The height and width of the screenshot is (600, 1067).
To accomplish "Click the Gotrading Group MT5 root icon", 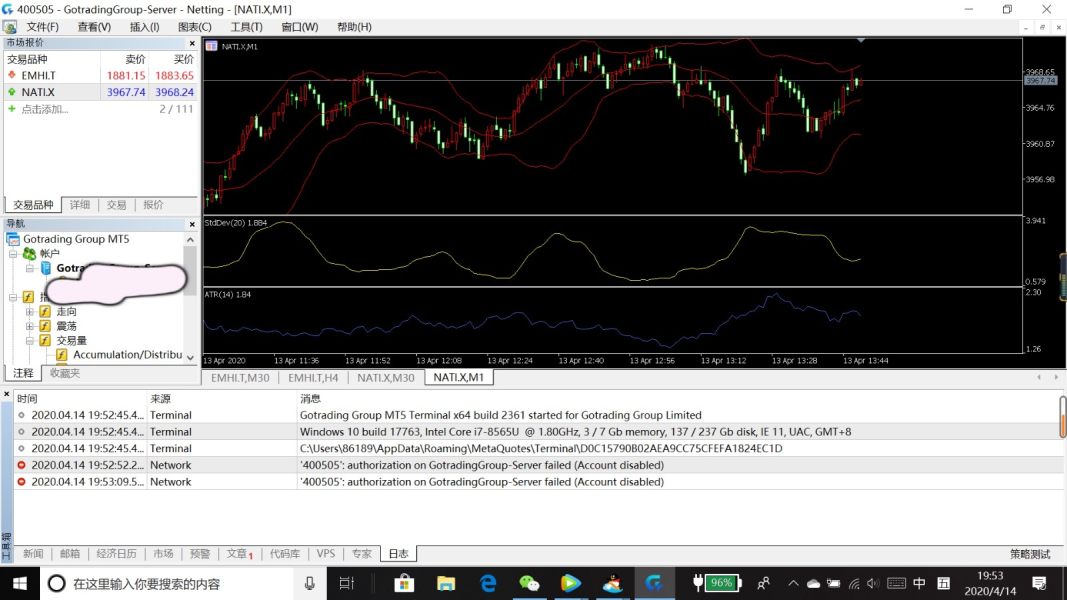I will click(13, 240).
